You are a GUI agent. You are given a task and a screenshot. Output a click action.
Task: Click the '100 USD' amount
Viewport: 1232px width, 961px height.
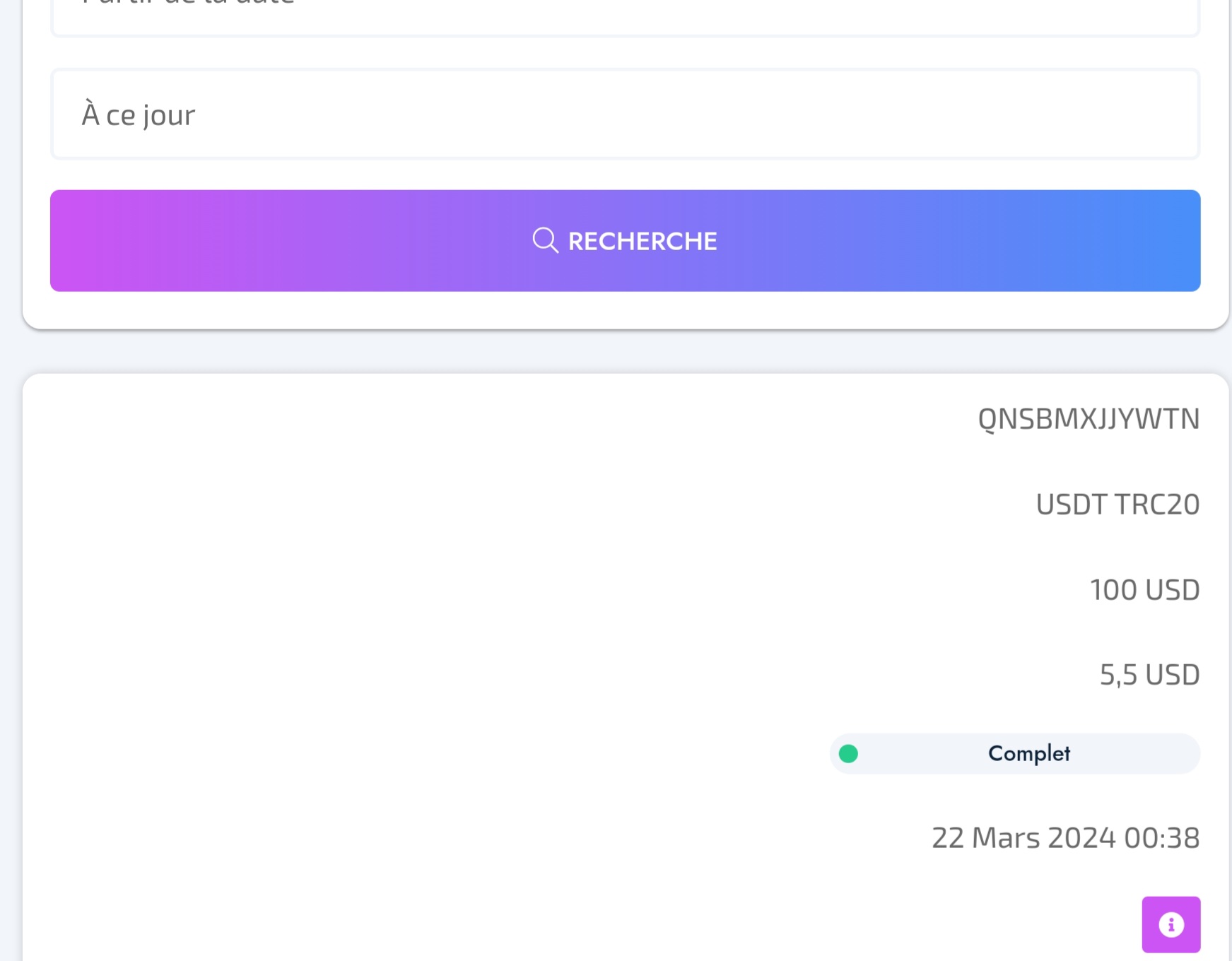1144,590
